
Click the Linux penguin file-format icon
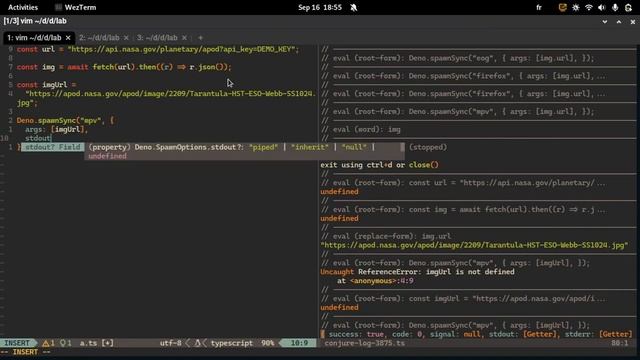(x=198, y=343)
